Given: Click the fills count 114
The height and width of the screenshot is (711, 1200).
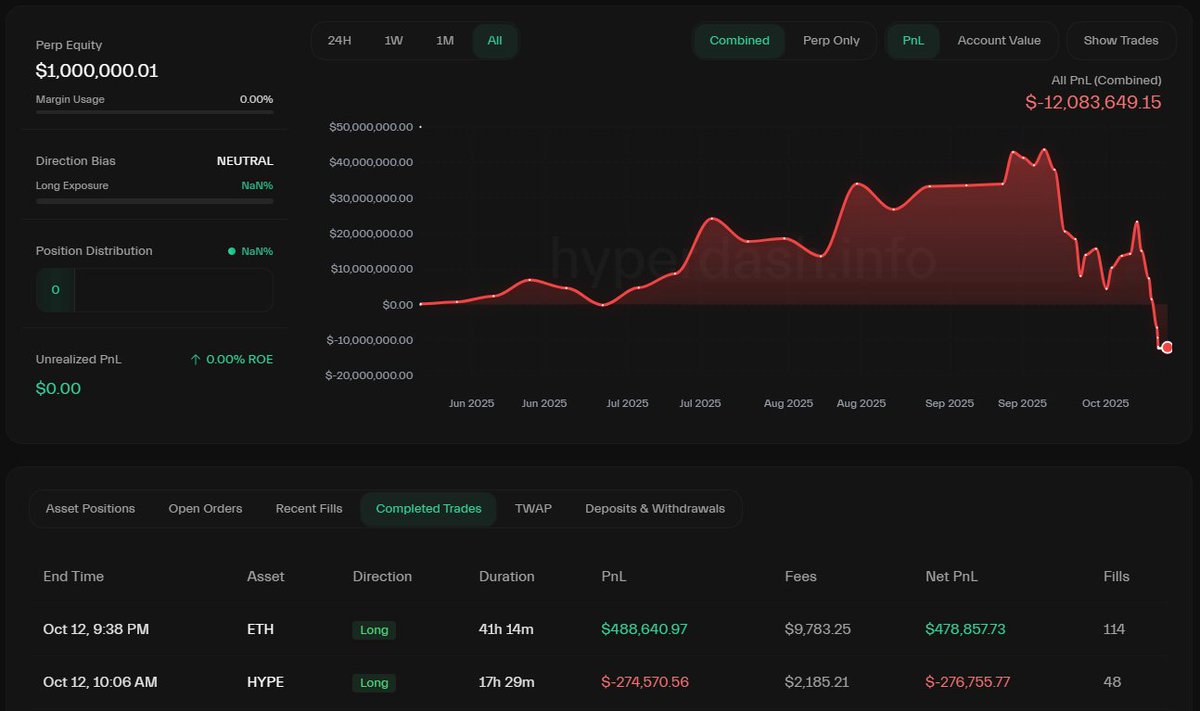Looking at the screenshot, I should 1114,630.
